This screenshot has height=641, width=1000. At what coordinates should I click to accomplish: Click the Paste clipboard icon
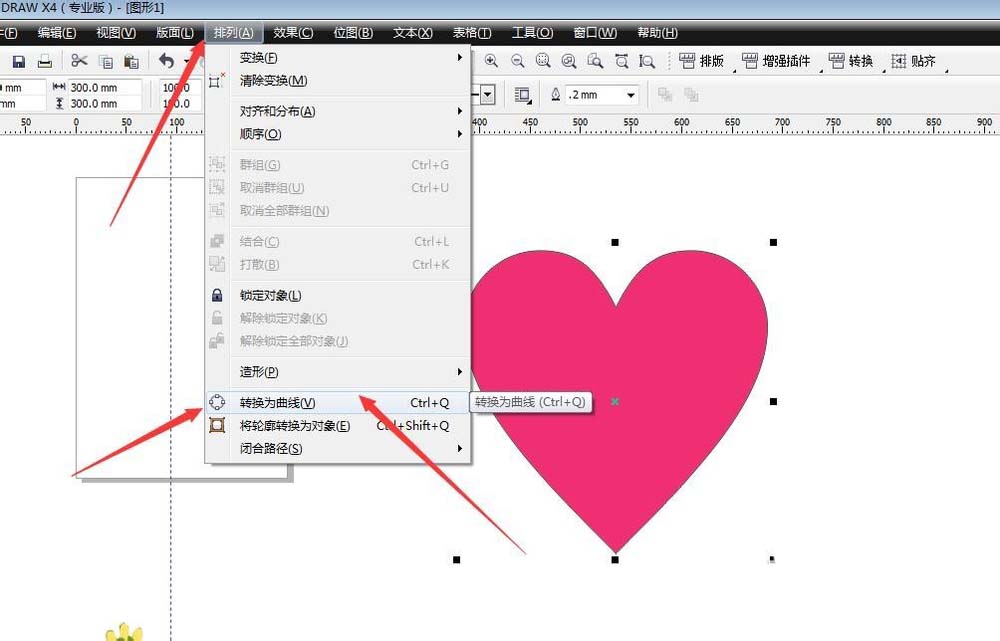131,61
